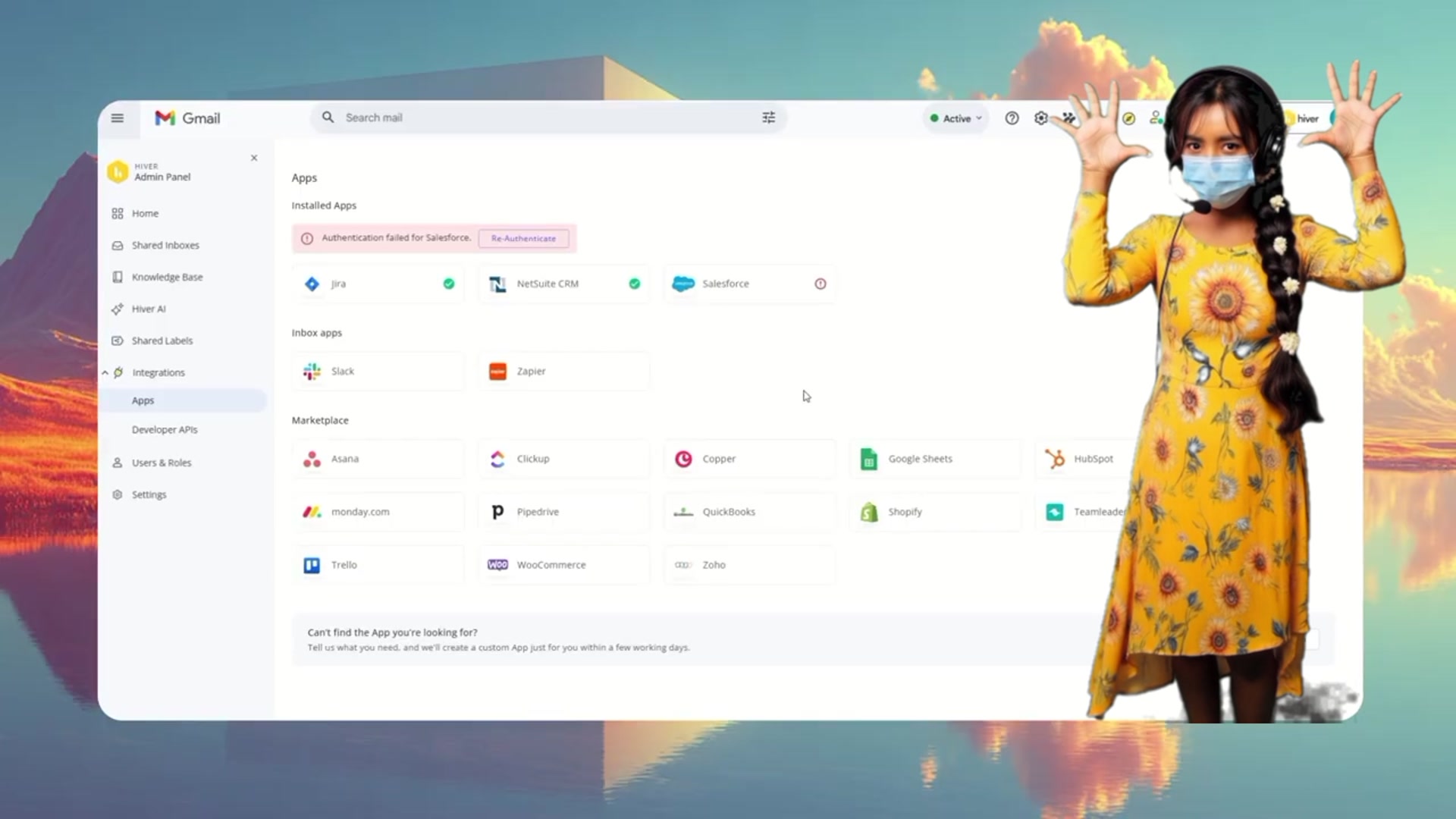Close the Hiver Admin Panel sidebar
Screen dimensions: 1456x819
[254, 158]
